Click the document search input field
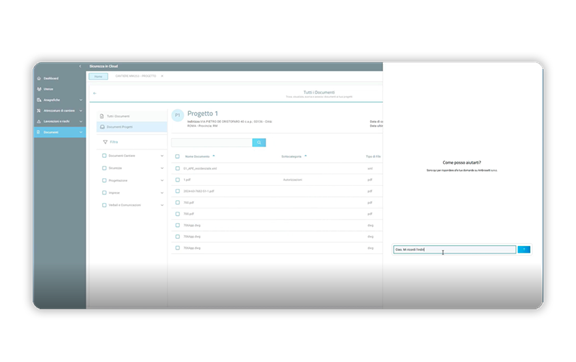The image size is (576, 362). pyautogui.click(x=212, y=143)
